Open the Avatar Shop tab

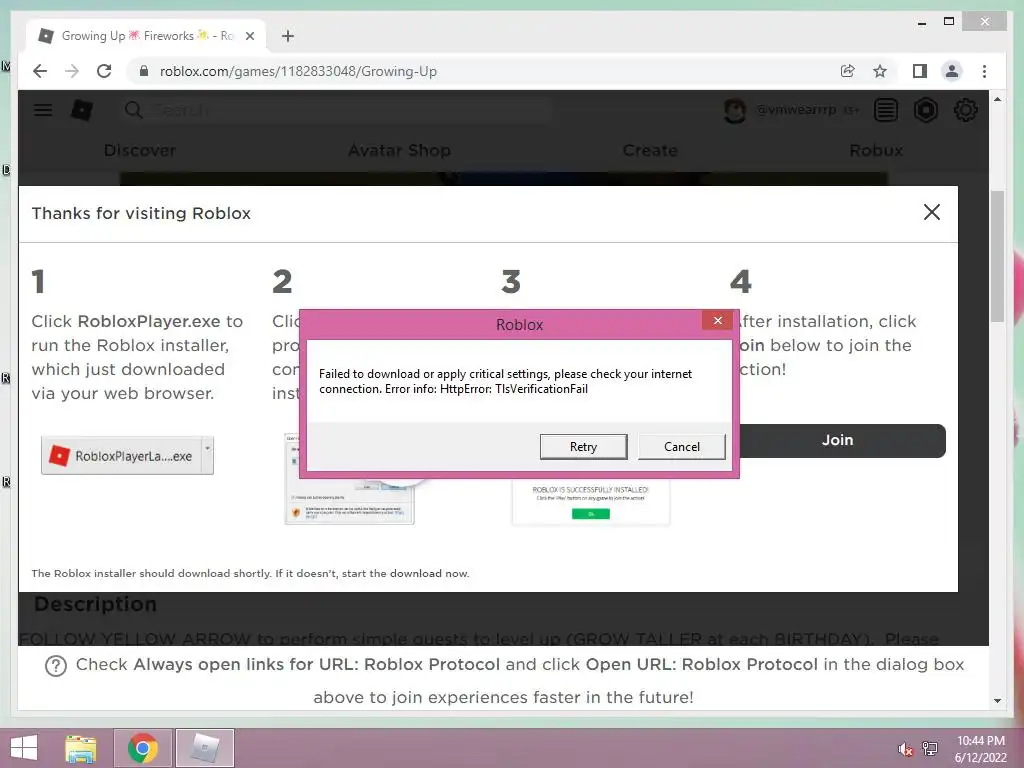[x=399, y=150]
